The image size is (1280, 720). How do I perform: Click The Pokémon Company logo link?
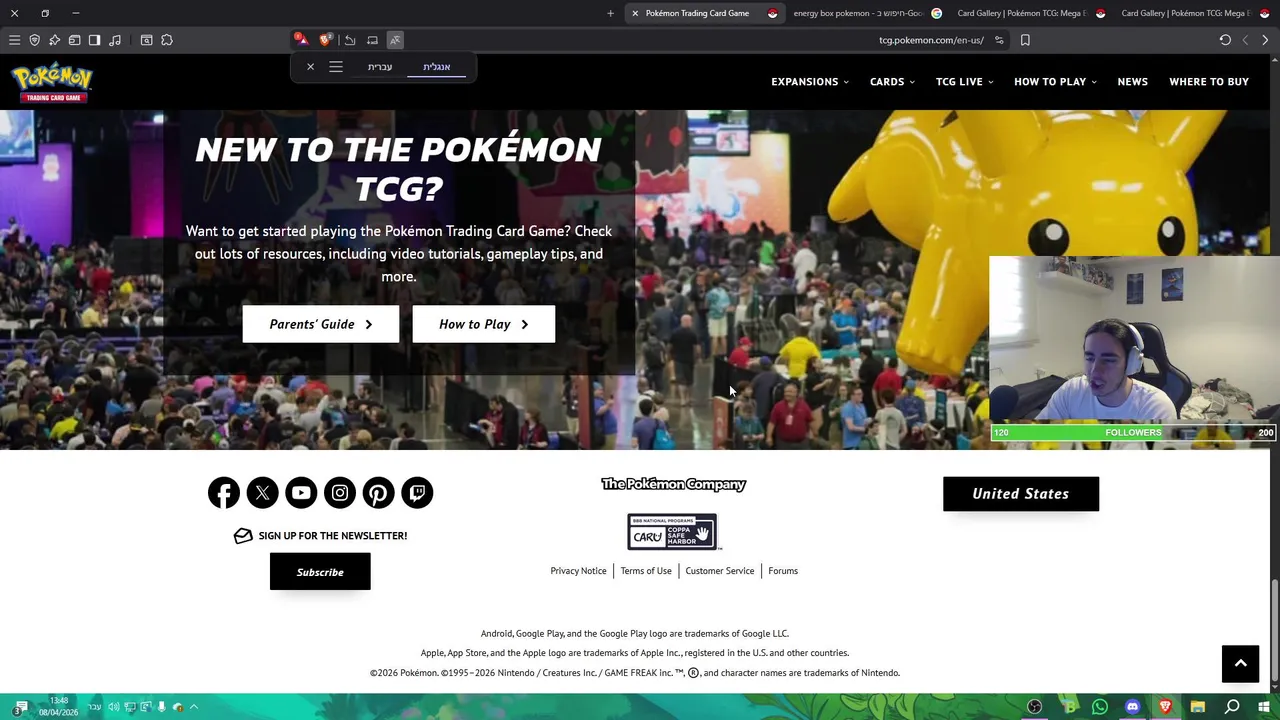coord(673,484)
